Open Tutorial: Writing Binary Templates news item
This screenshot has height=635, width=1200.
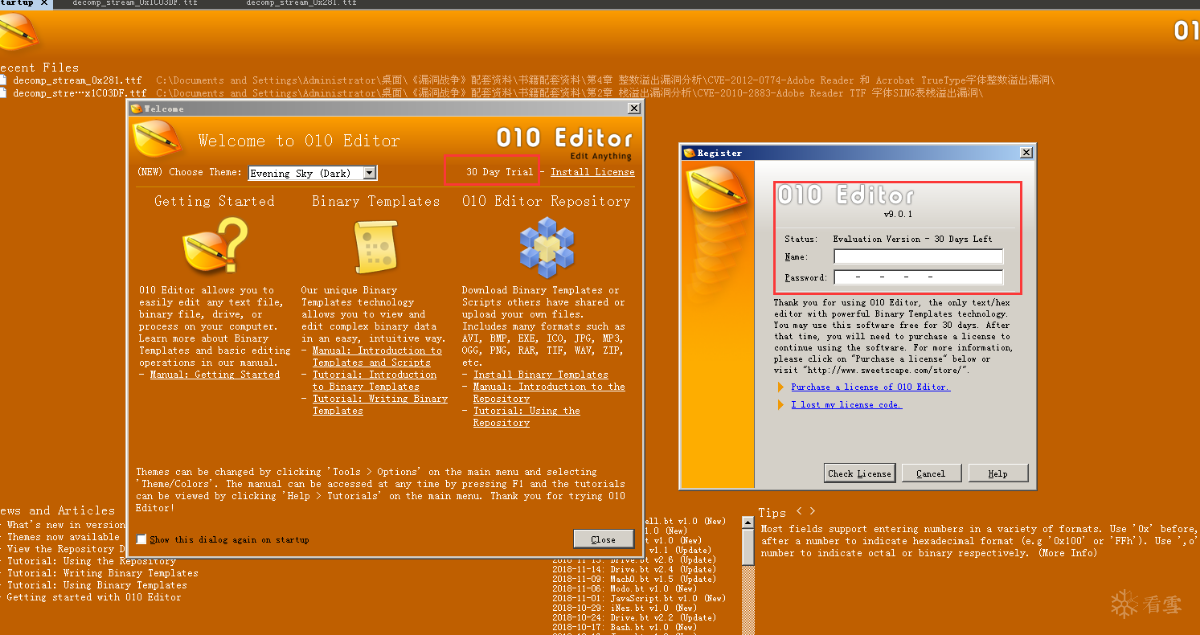click(x=102, y=573)
